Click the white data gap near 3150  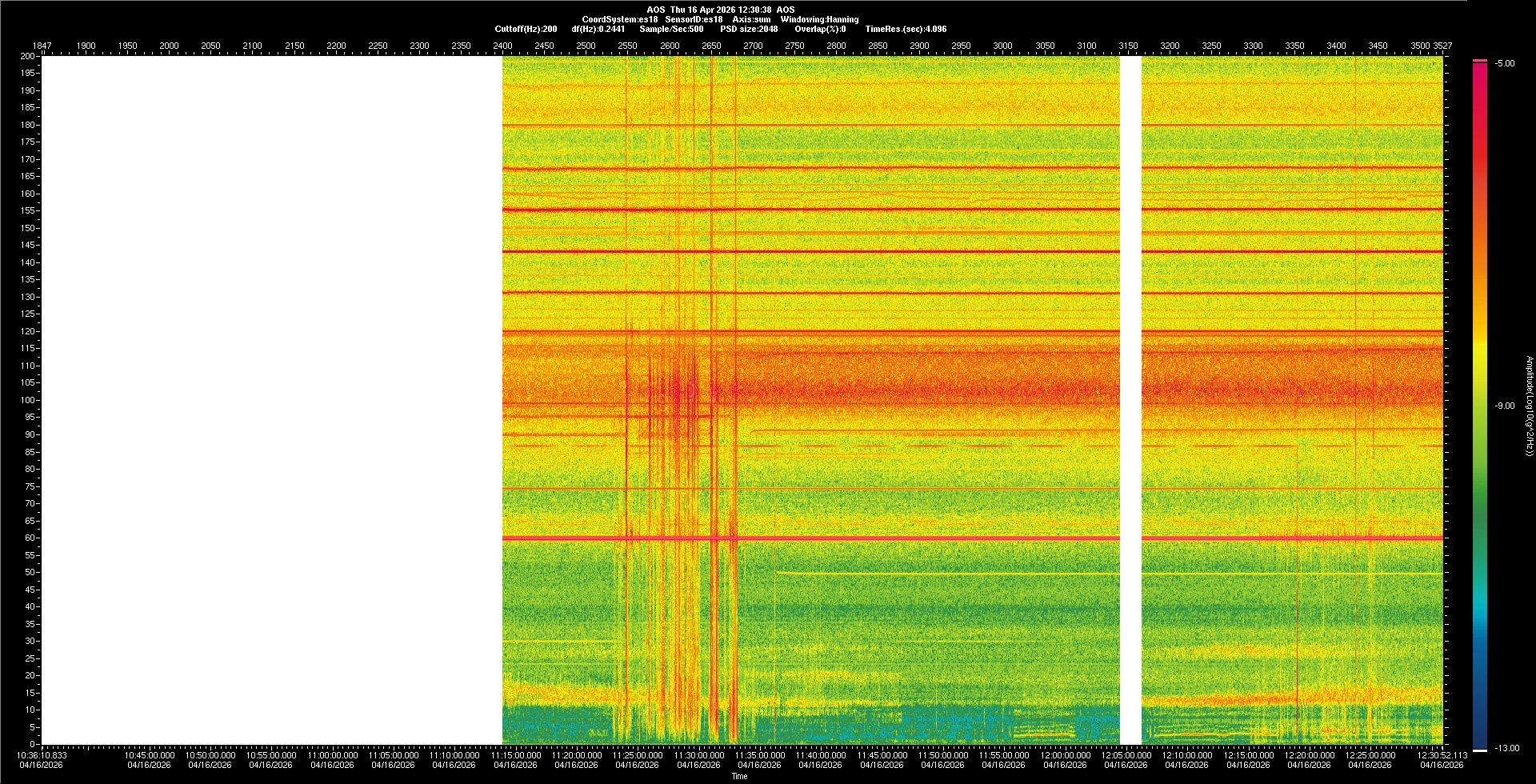pyautogui.click(x=1130, y=400)
